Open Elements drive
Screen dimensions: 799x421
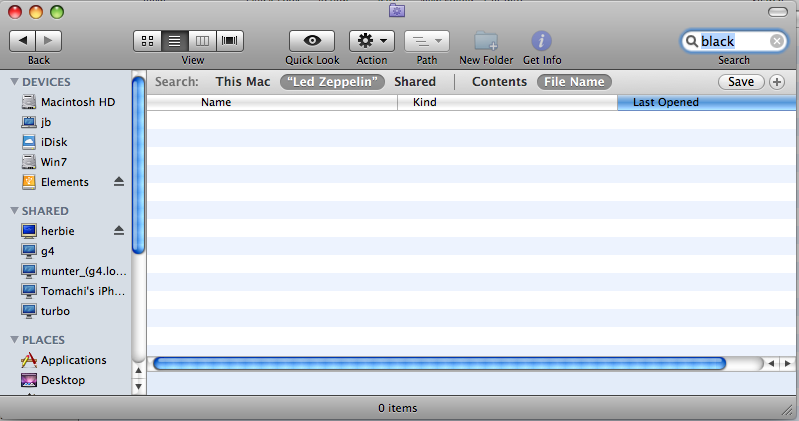(64, 182)
